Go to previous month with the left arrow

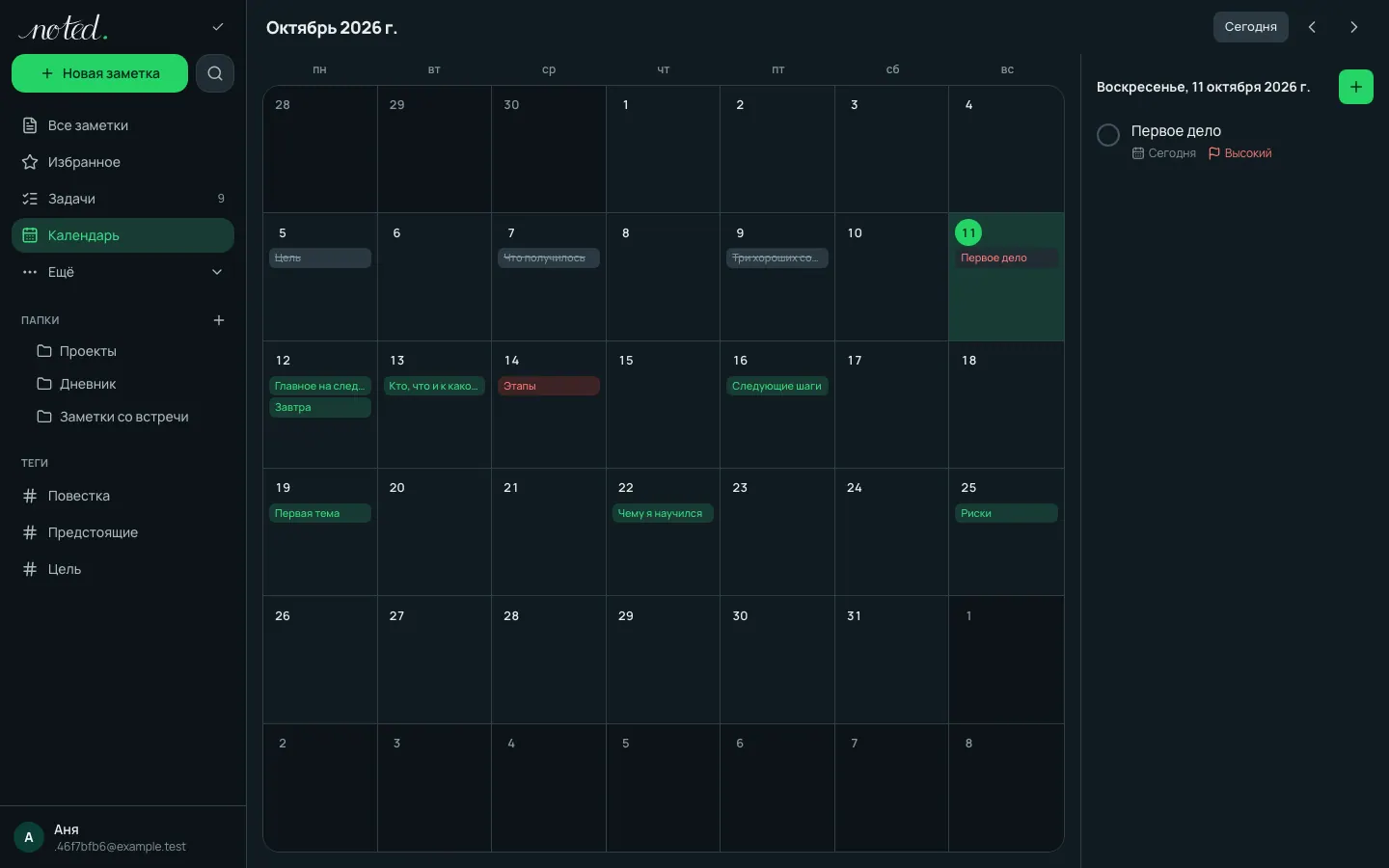1312,27
